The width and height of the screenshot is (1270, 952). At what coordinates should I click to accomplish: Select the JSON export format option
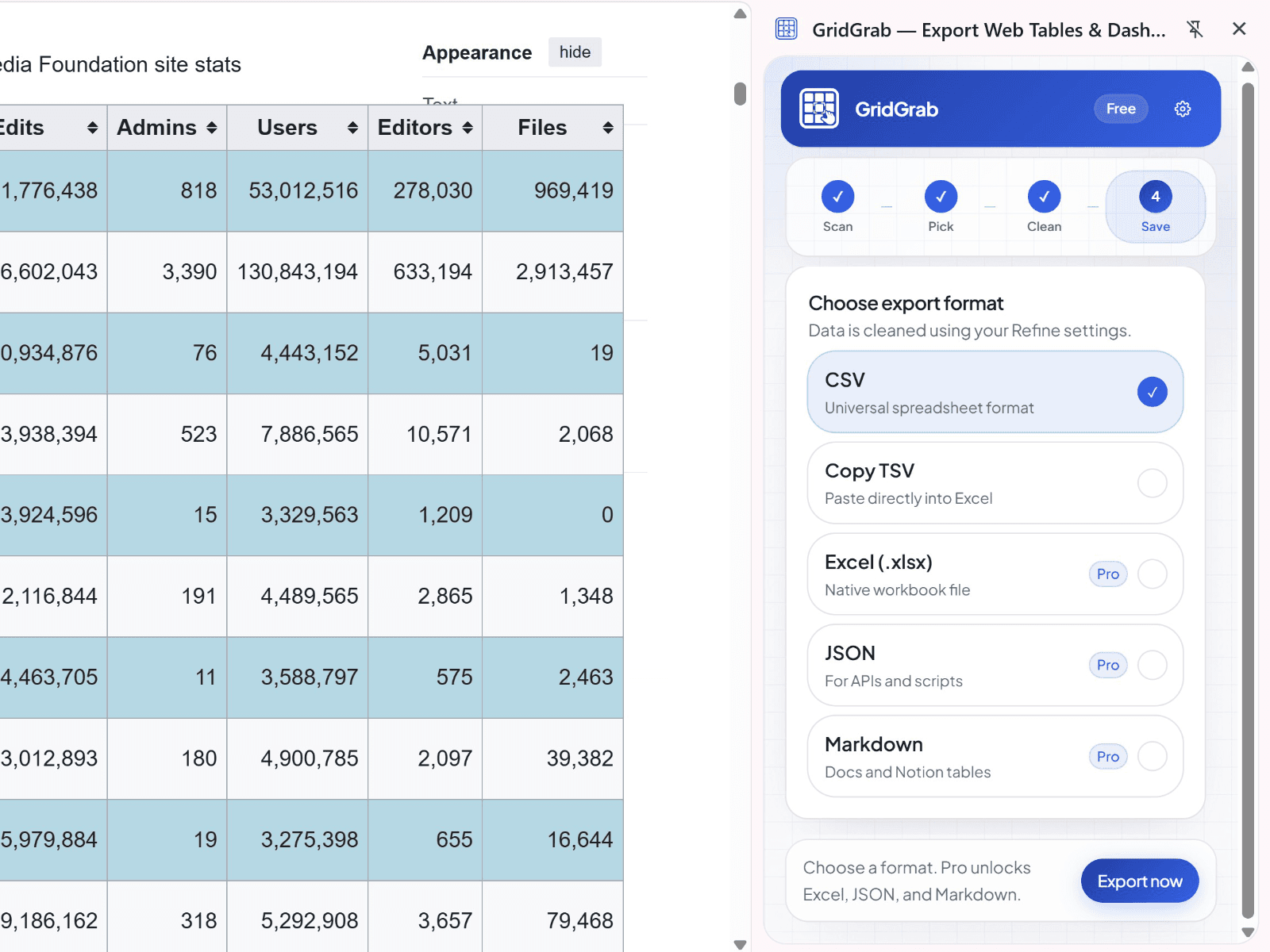point(995,666)
